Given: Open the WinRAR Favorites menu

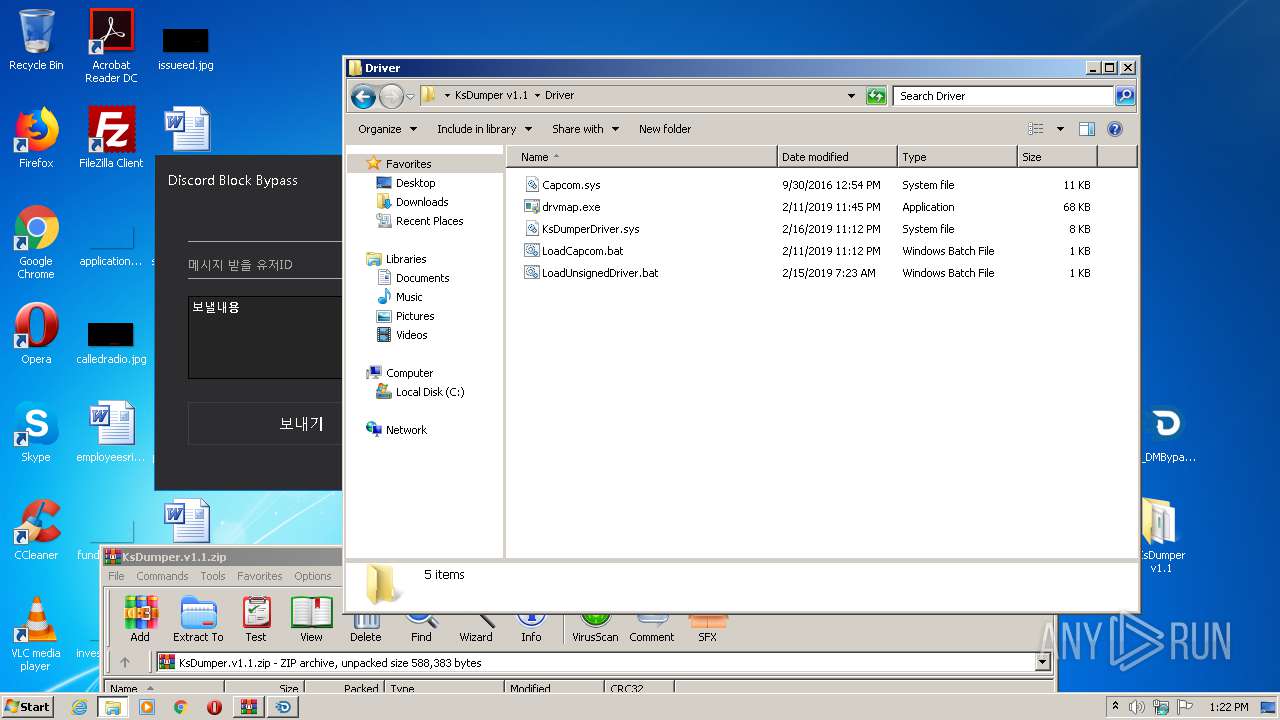Looking at the screenshot, I should (x=259, y=576).
